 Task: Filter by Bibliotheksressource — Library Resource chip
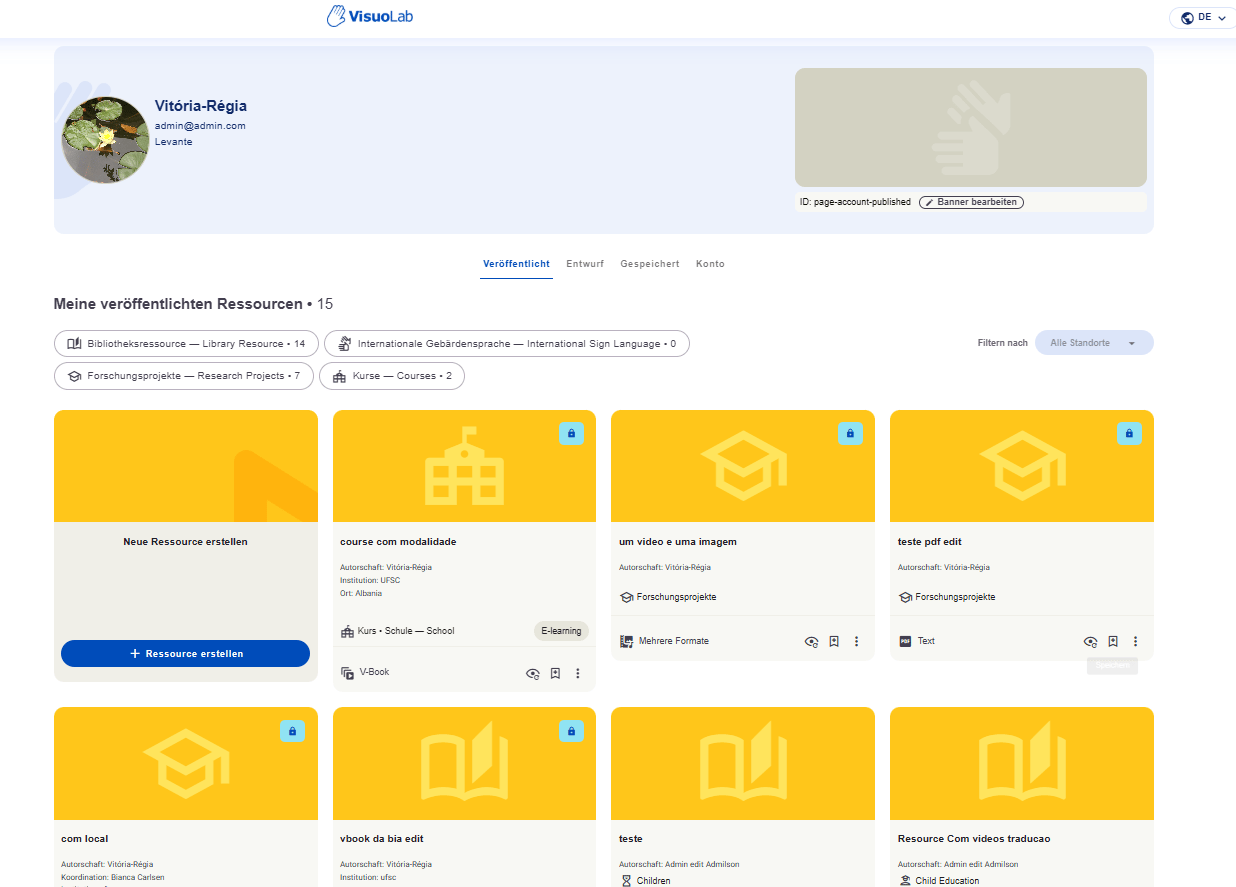pyautogui.click(x=186, y=343)
